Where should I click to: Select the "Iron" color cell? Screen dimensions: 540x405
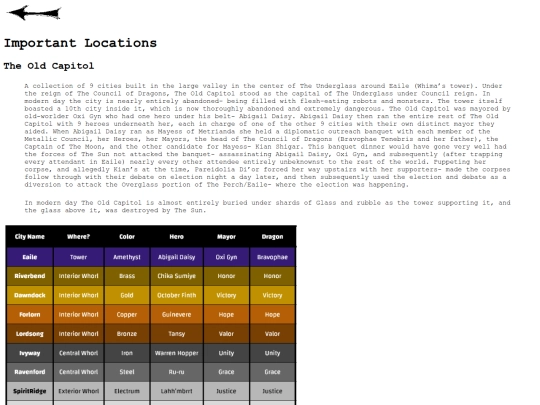coord(127,353)
